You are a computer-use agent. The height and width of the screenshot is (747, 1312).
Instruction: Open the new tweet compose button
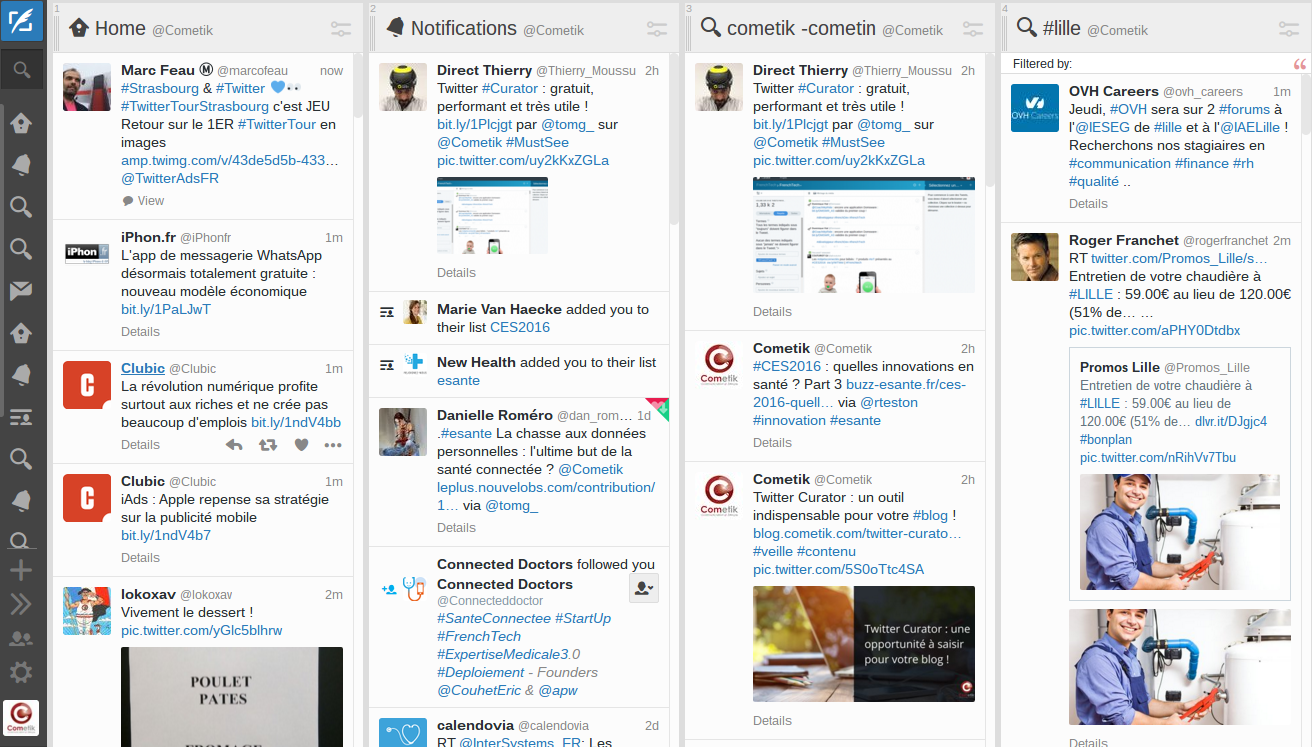pos(21,21)
